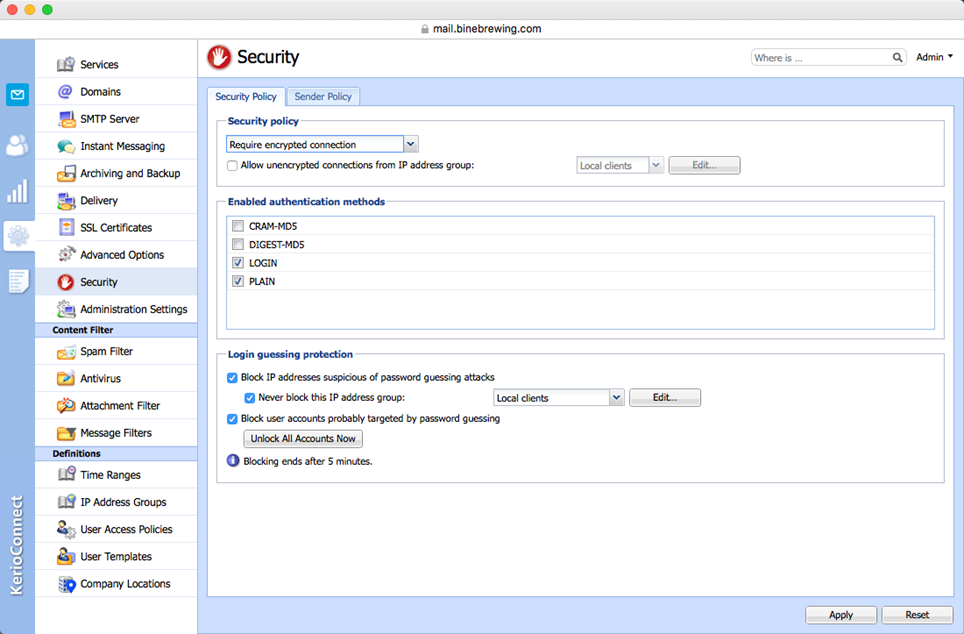The height and width of the screenshot is (634, 964).
Task: Open the Status bar-chart icon in left rail
Action: 17,191
